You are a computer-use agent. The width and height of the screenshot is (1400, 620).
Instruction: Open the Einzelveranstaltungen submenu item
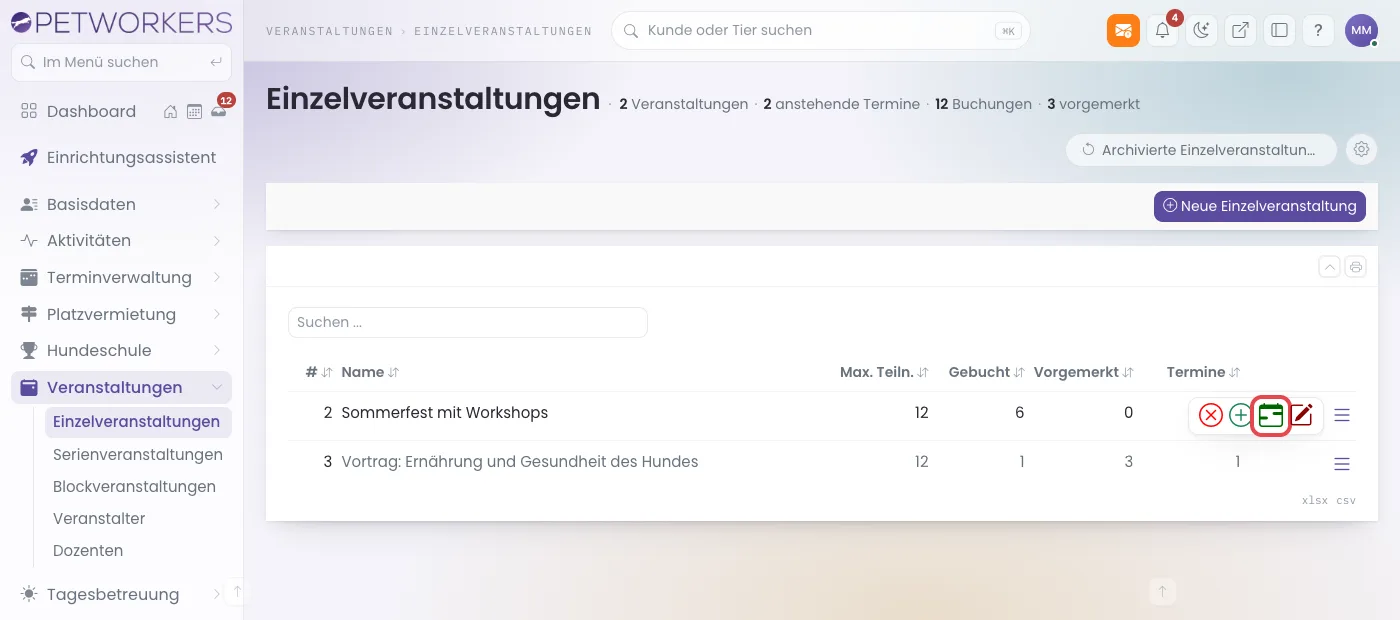pyautogui.click(x=138, y=422)
